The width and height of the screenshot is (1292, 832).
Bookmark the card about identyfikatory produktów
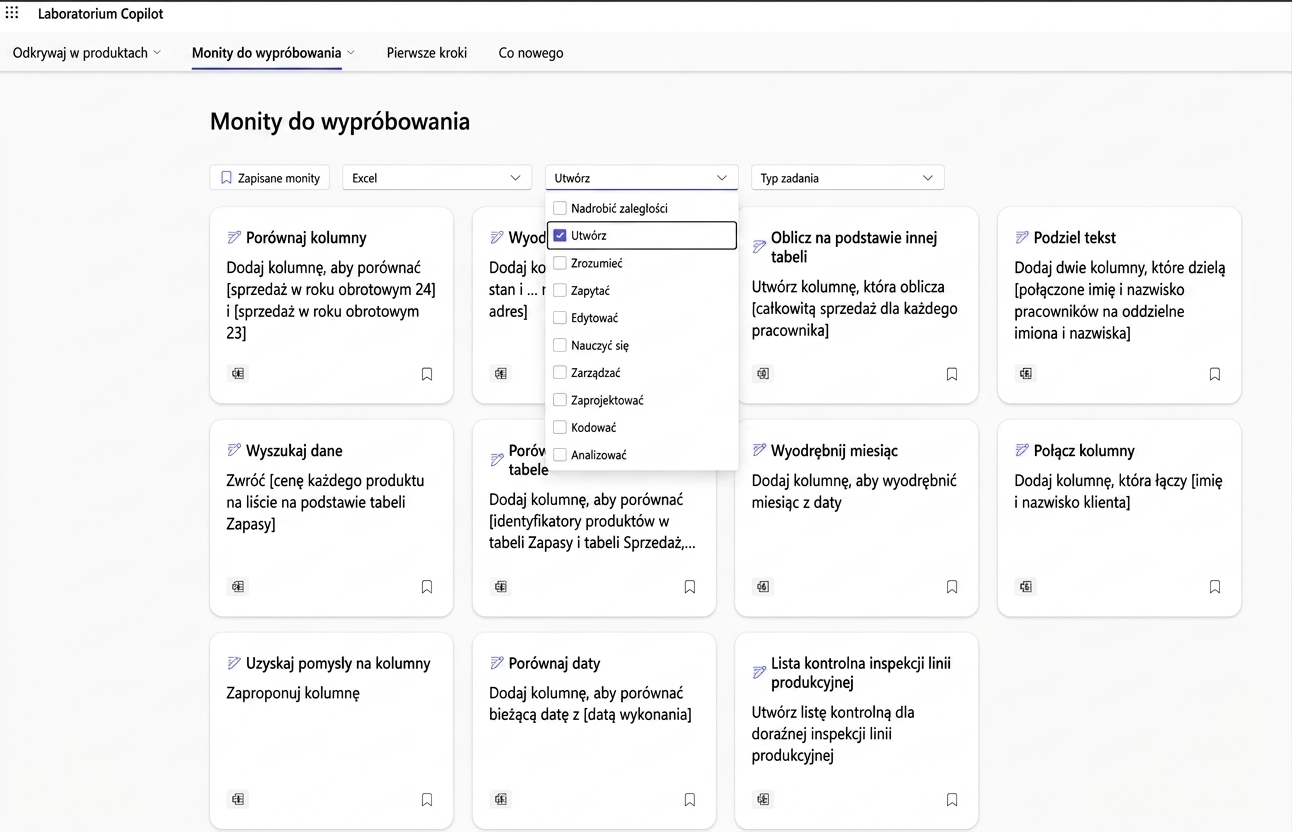point(690,587)
